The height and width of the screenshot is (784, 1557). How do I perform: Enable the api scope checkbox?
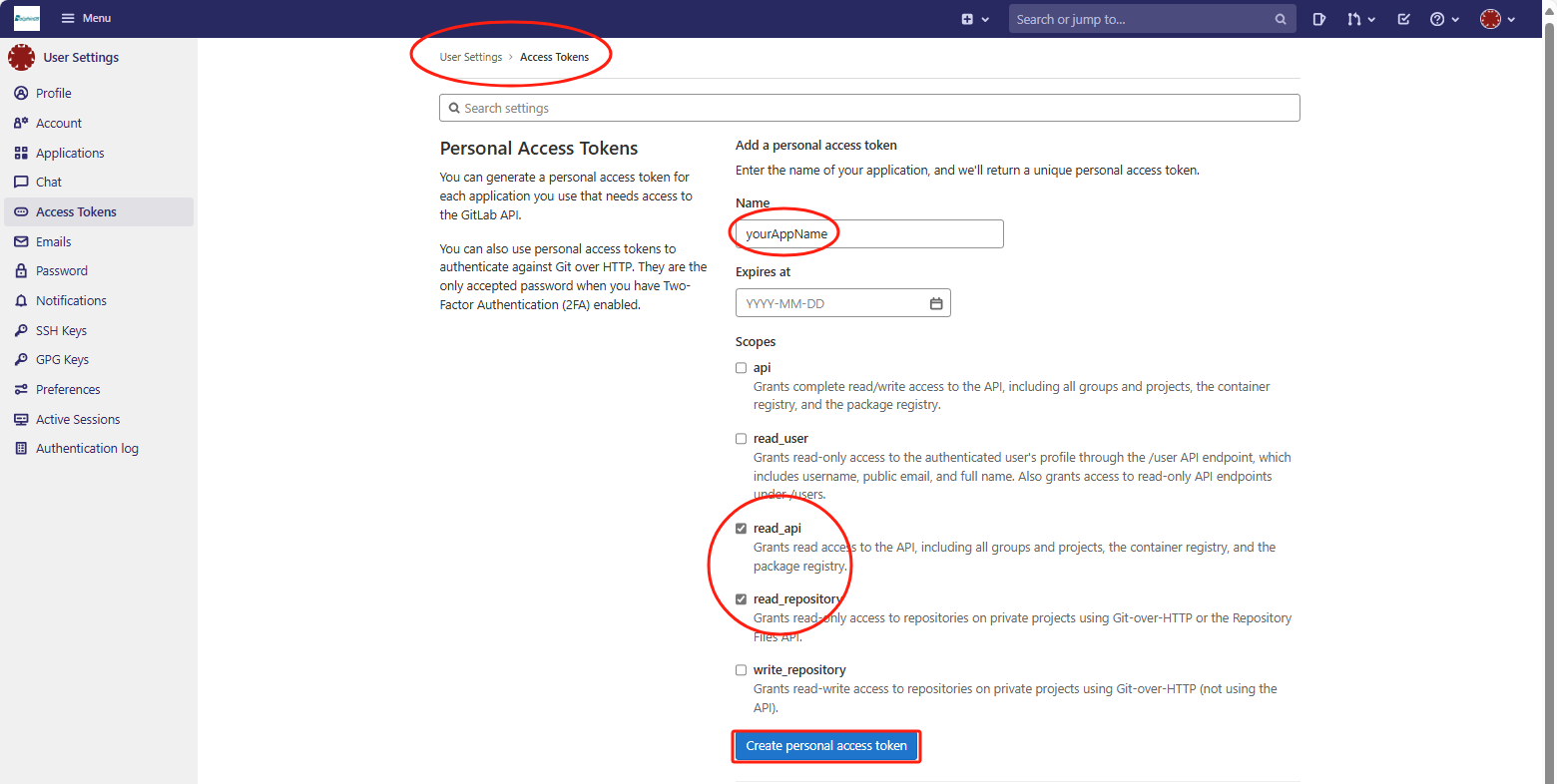coord(741,368)
